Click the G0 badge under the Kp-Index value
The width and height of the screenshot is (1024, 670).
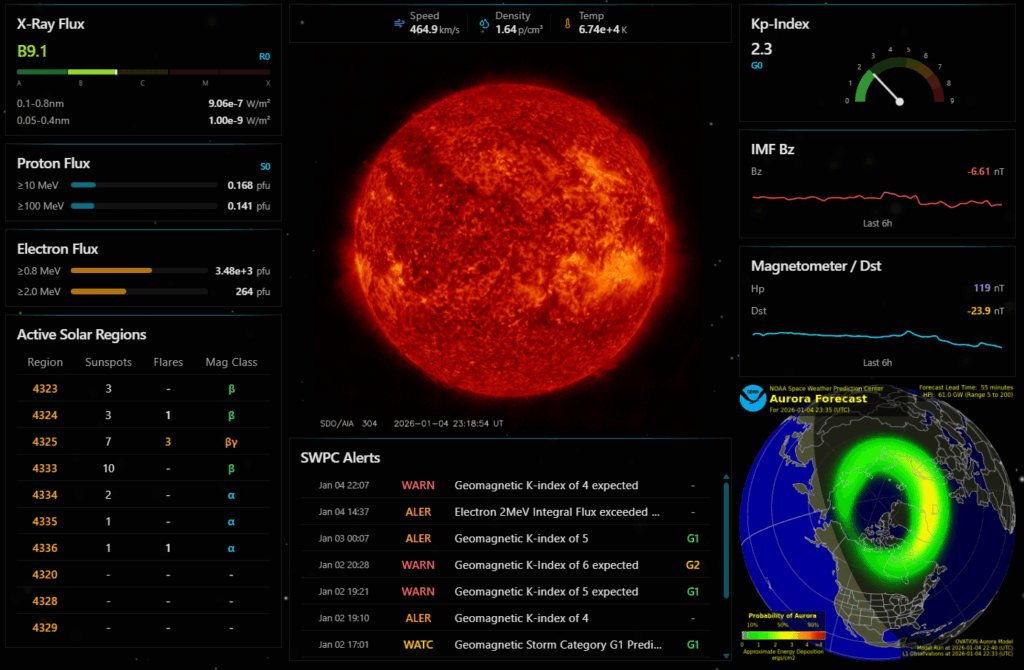click(756, 65)
